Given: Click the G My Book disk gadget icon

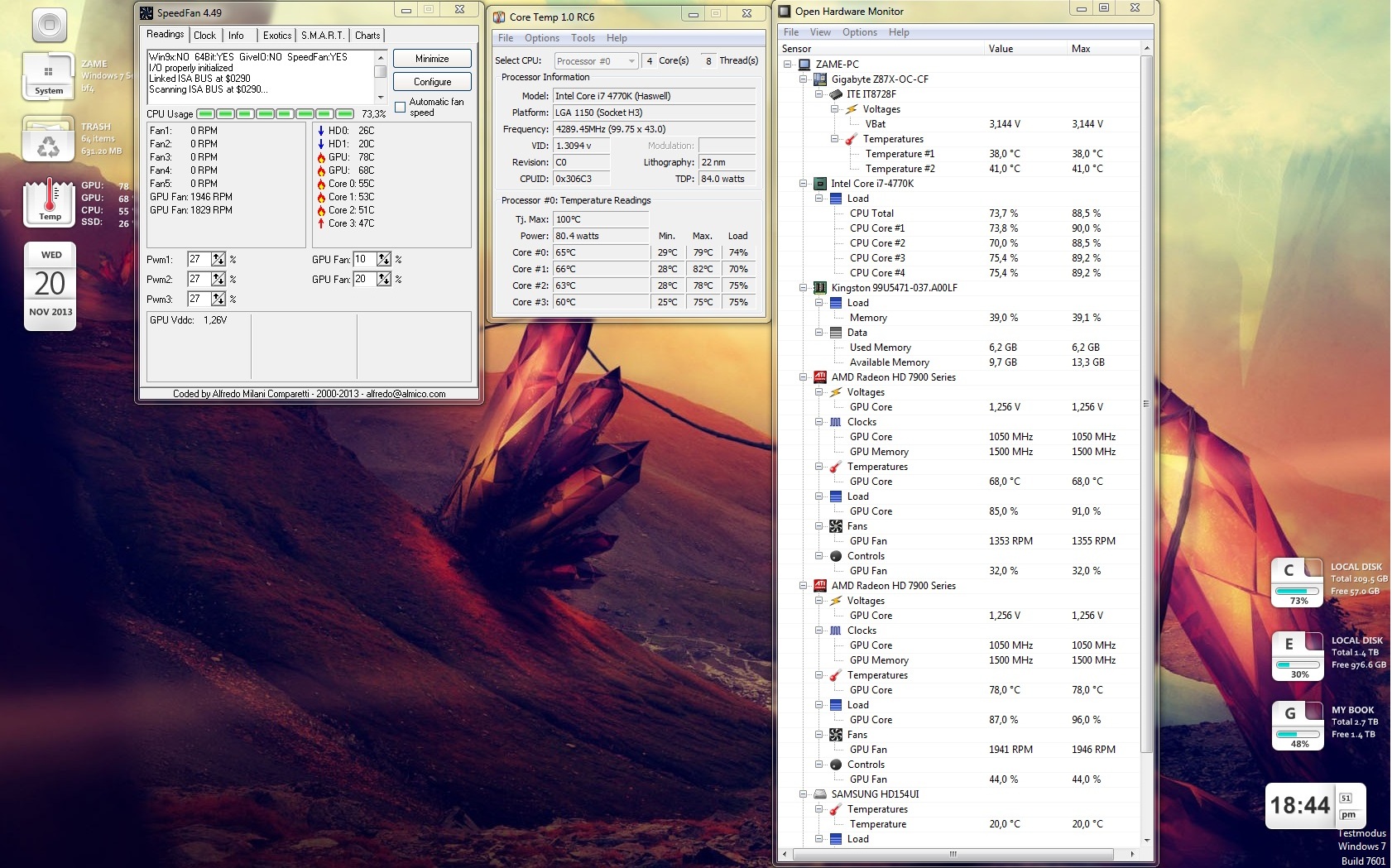Looking at the screenshot, I should 1297,725.
